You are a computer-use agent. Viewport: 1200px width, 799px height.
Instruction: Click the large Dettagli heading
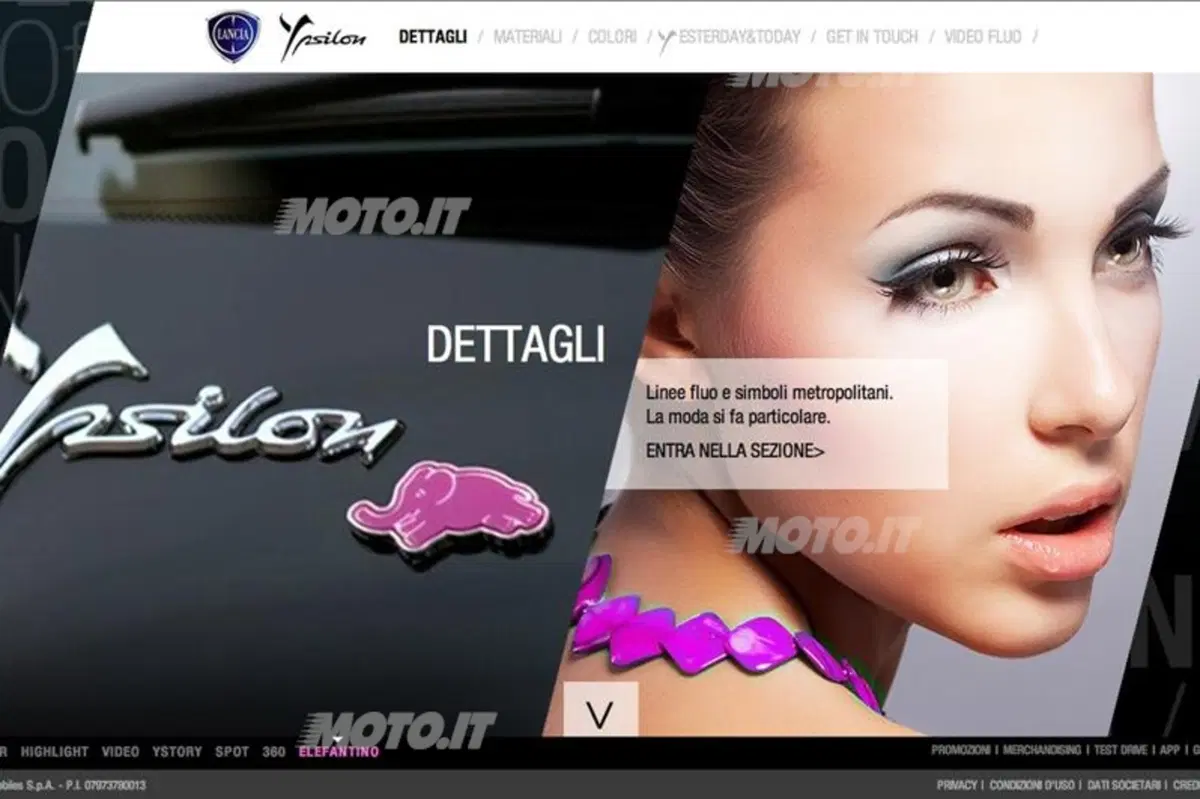(515, 344)
